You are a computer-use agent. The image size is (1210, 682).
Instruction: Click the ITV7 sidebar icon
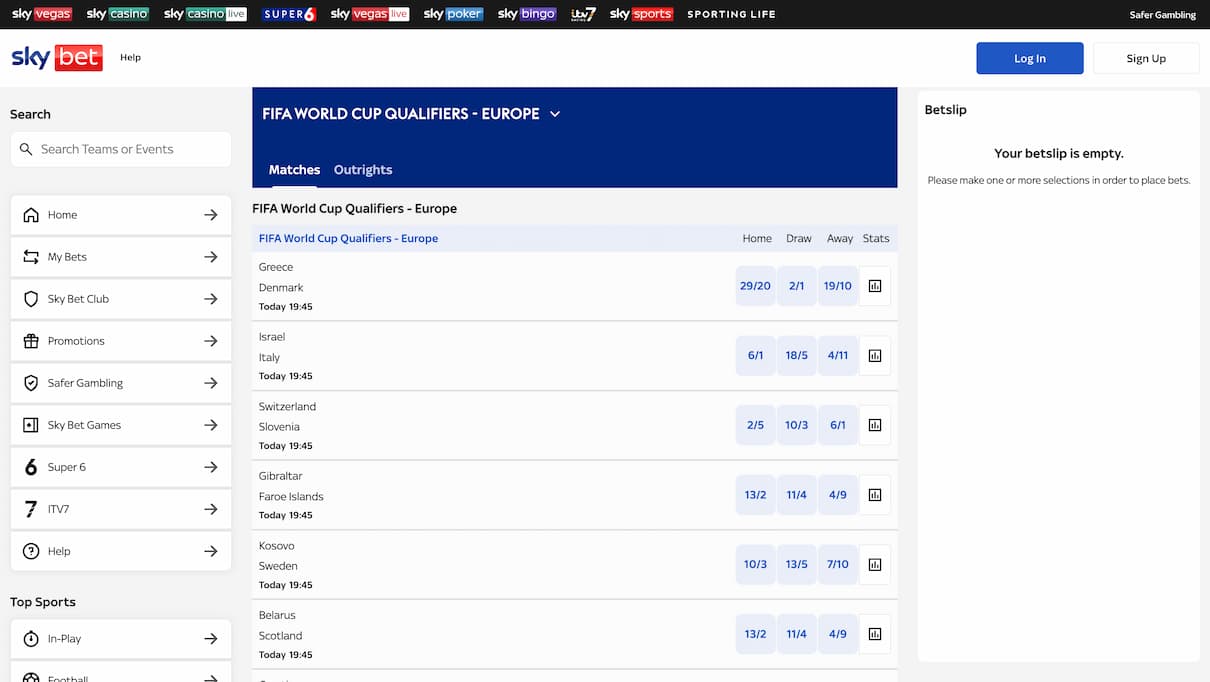31,509
